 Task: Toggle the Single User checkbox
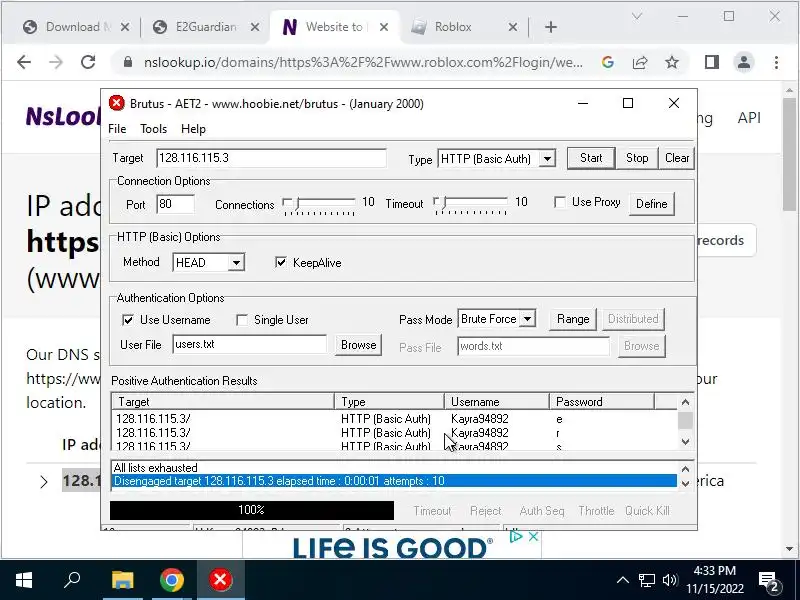pos(242,320)
